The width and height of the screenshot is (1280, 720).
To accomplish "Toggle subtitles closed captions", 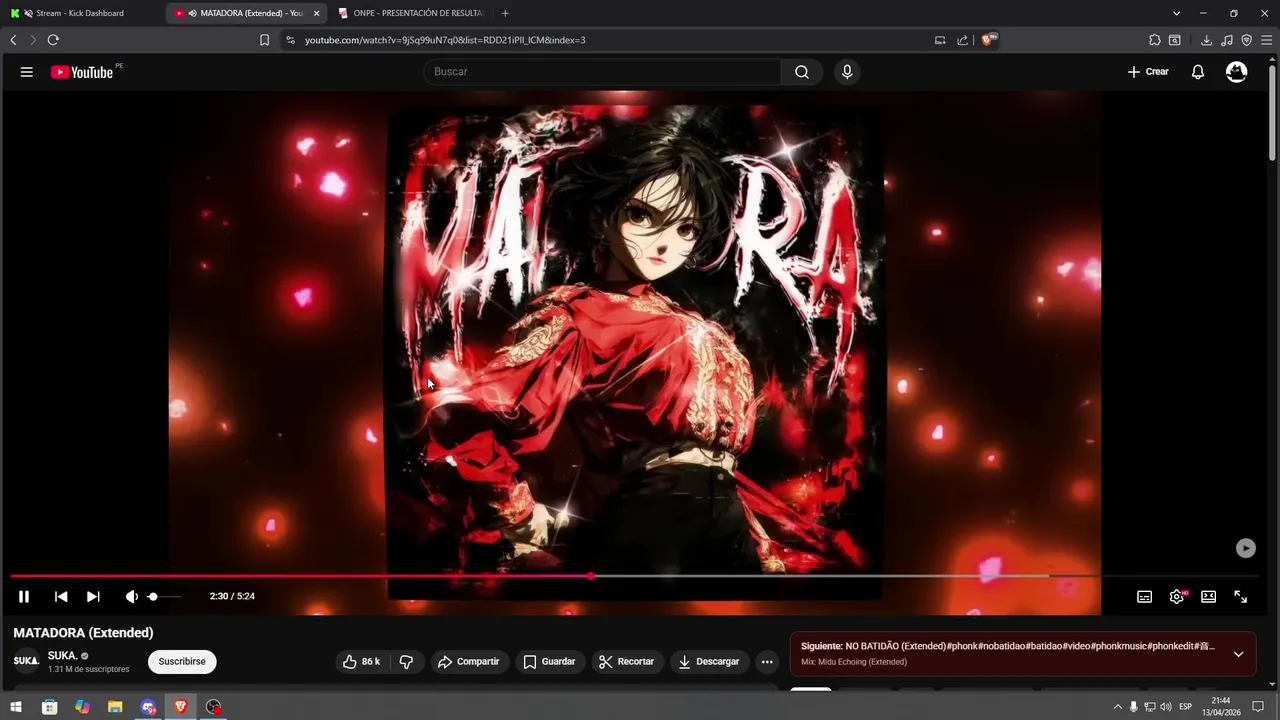I will coord(1144,596).
